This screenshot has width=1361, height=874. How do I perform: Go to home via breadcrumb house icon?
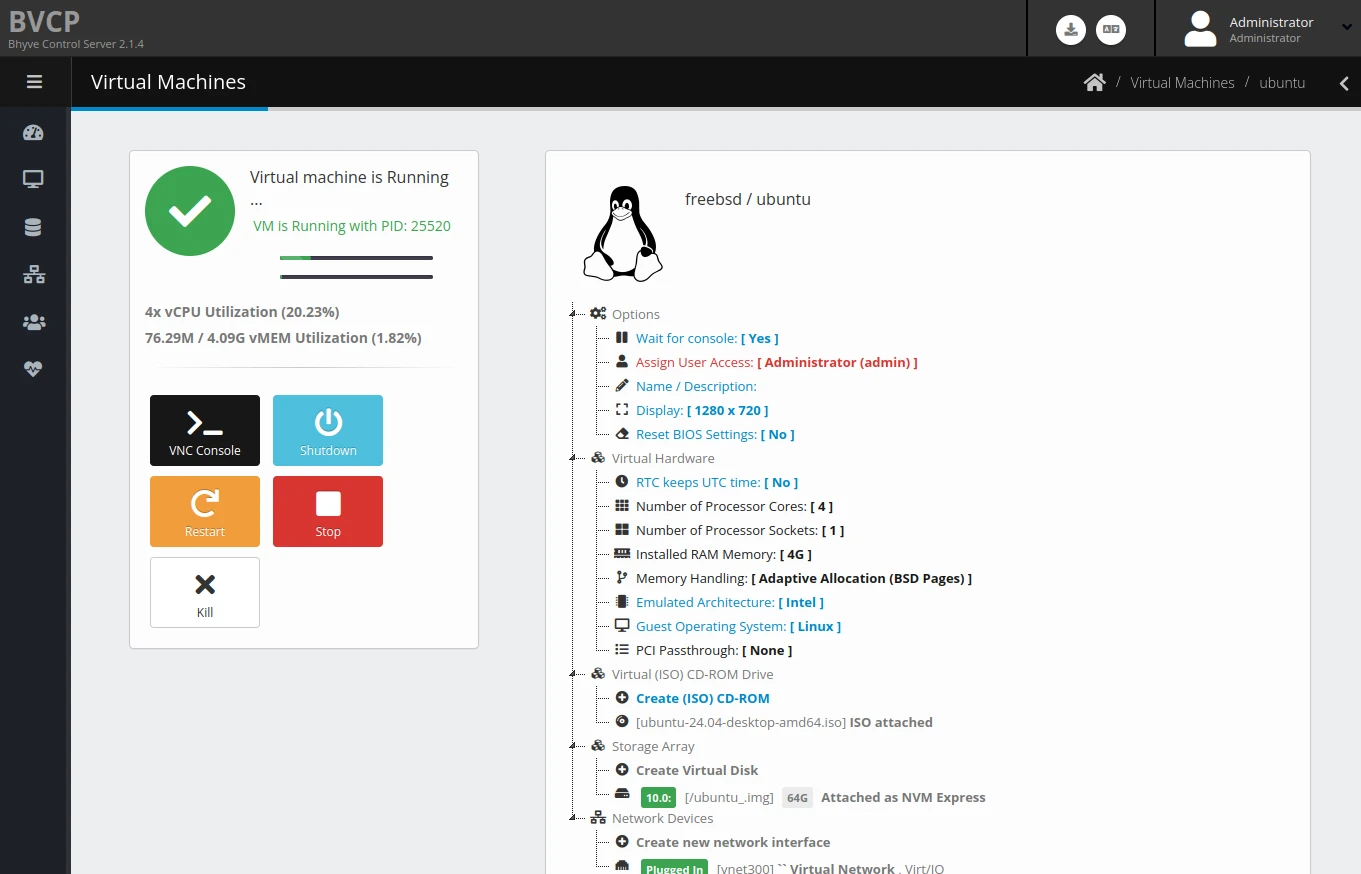1094,83
